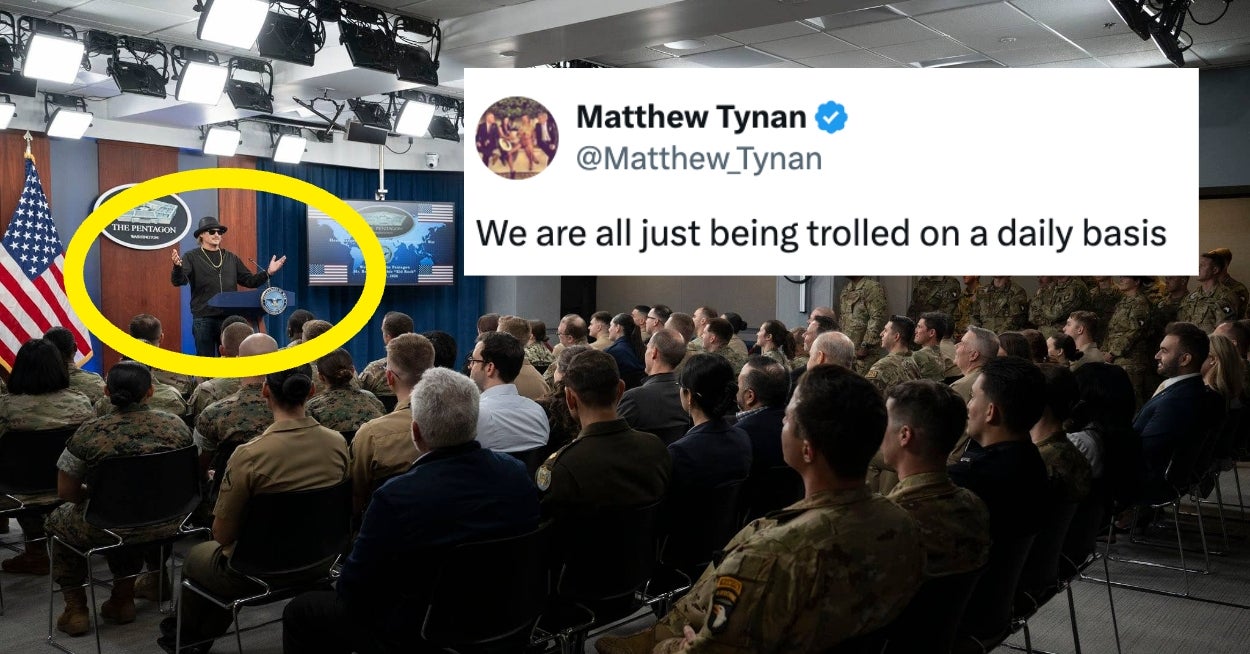Click the world map display screen
This screenshot has width=1250, height=654.
click(381, 242)
